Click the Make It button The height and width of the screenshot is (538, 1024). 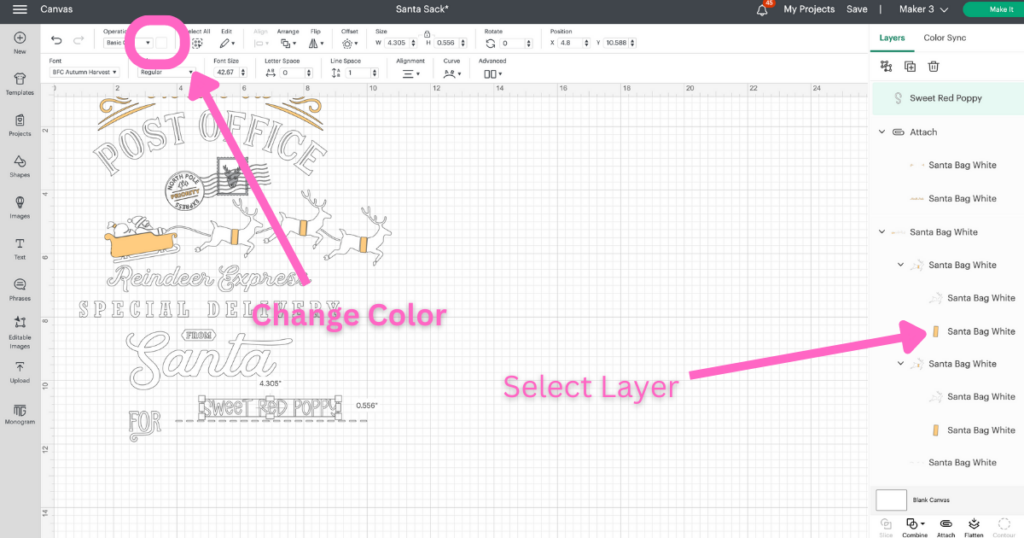tap(999, 9)
